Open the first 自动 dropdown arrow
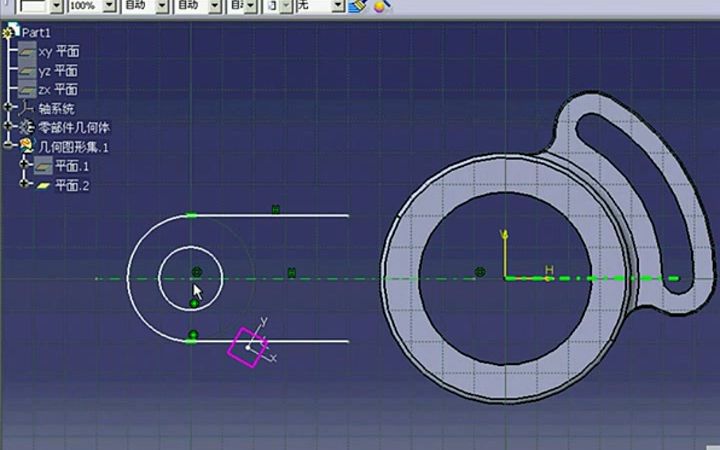 [162, 6]
